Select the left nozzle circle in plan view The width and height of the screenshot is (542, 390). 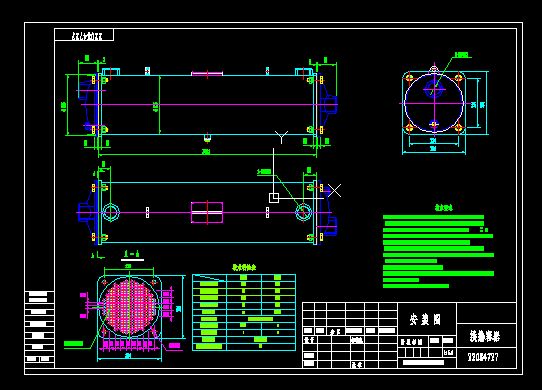[111, 212]
